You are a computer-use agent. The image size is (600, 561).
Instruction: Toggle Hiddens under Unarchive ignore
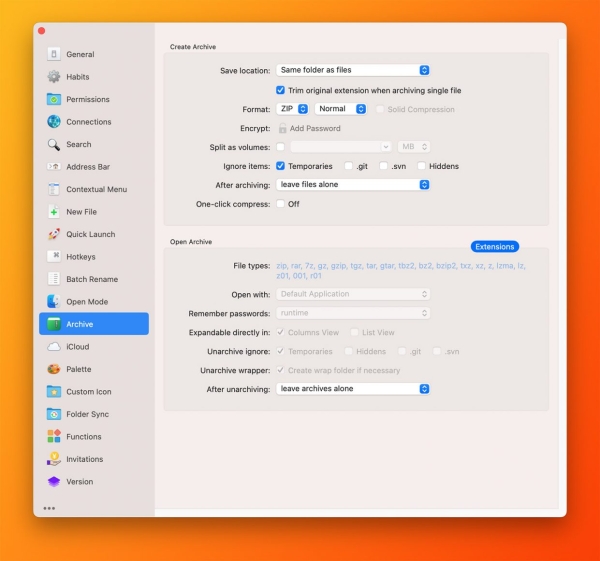[348, 351]
